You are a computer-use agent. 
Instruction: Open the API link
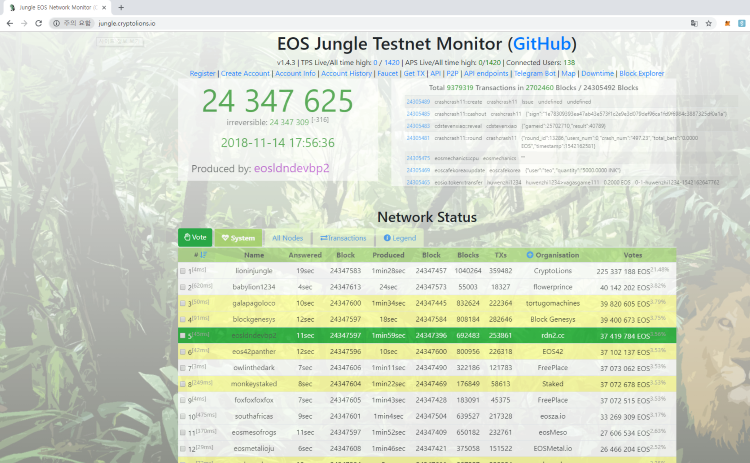click(435, 73)
